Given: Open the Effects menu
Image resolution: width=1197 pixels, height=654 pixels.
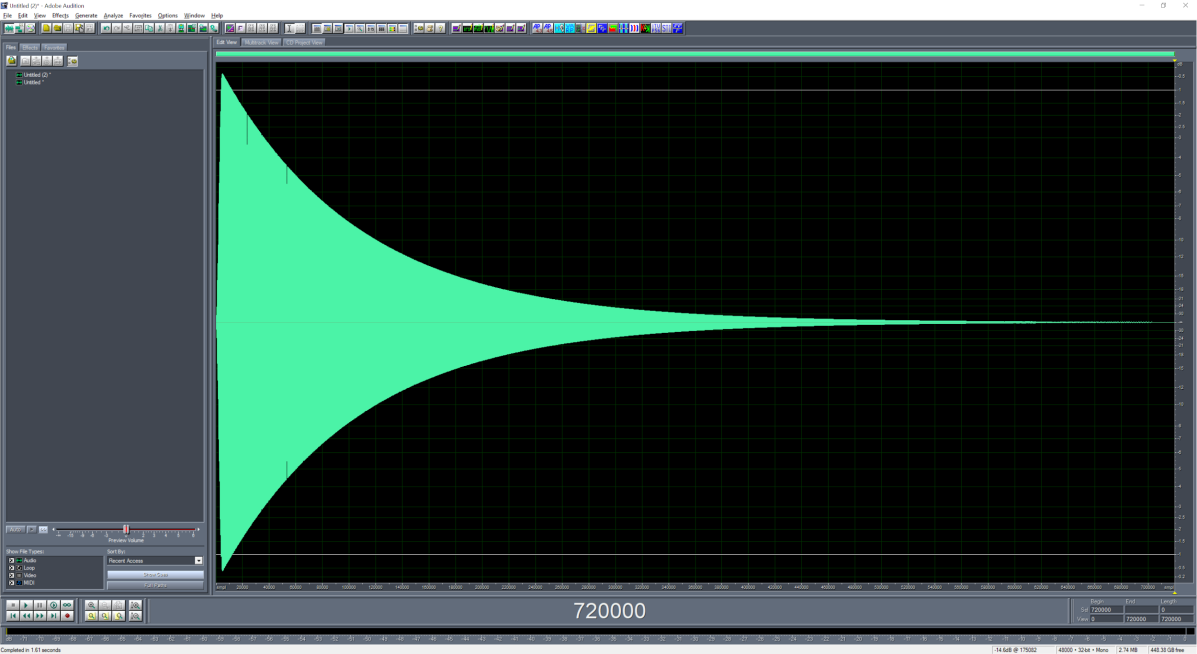Looking at the screenshot, I should pos(60,15).
